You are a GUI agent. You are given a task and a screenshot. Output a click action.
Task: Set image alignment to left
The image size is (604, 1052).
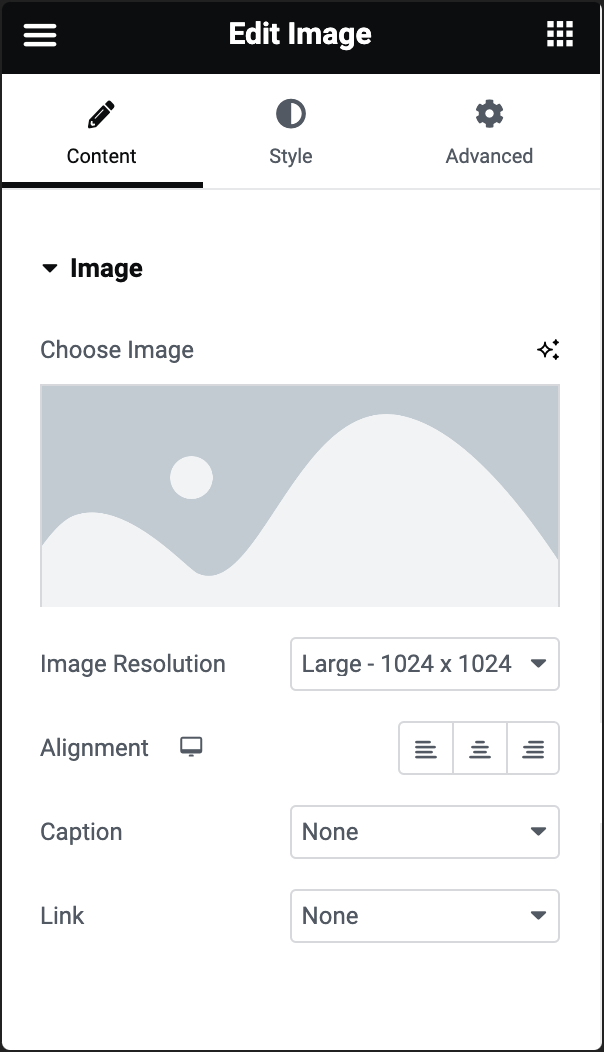point(426,748)
